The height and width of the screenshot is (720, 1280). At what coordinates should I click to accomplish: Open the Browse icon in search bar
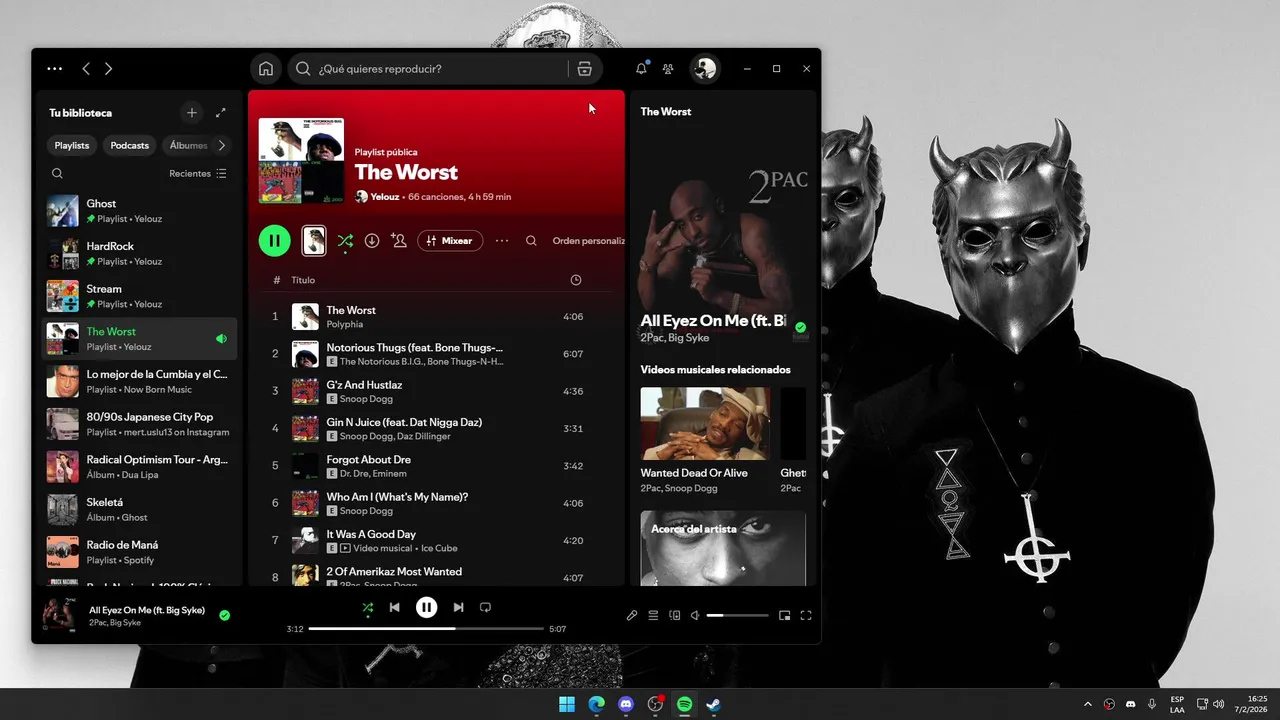pos(585,69)
